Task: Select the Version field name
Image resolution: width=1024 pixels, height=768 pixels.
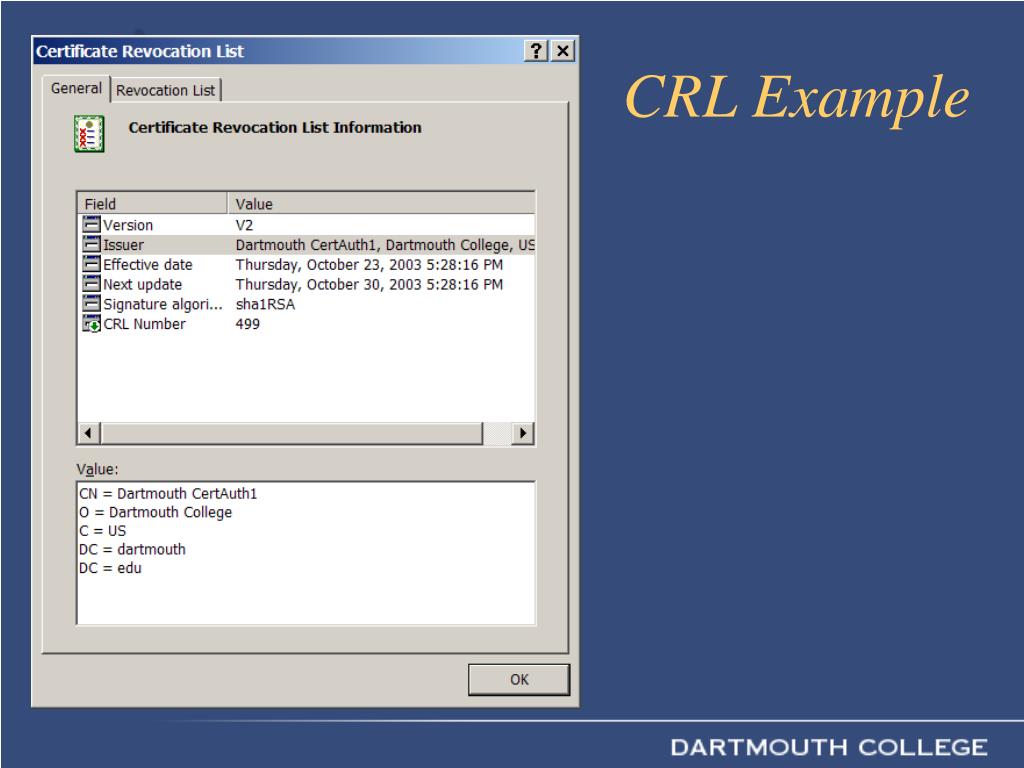Action: coord(128,225)
